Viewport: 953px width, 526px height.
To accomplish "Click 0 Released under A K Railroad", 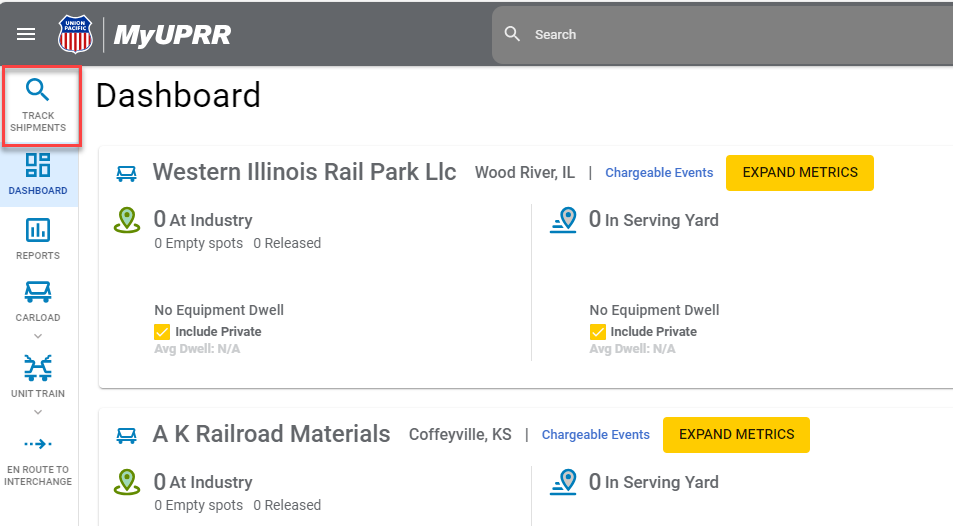I will click(x=287, y=505).
